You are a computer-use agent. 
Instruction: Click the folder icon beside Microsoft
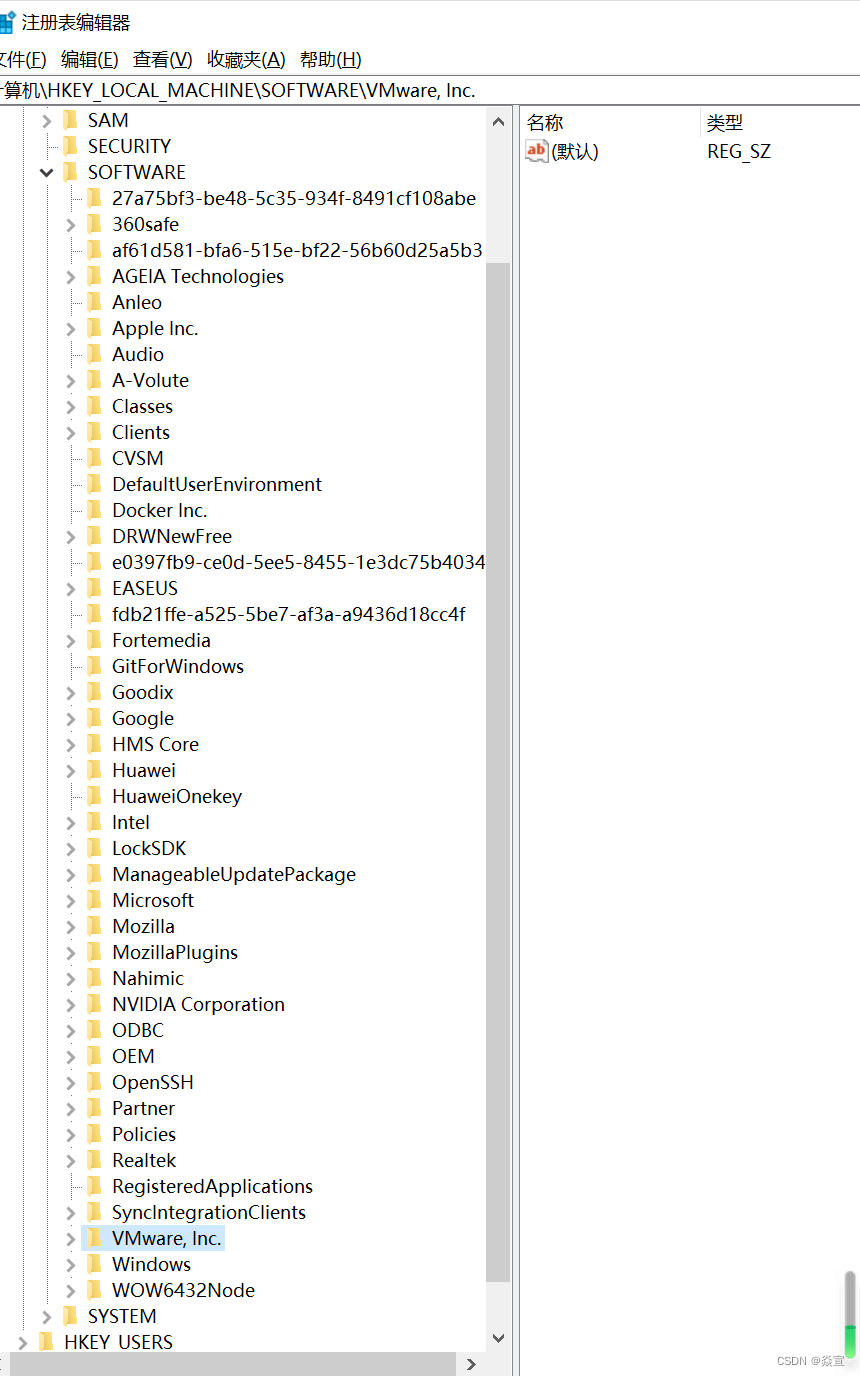tap(94, 900)
